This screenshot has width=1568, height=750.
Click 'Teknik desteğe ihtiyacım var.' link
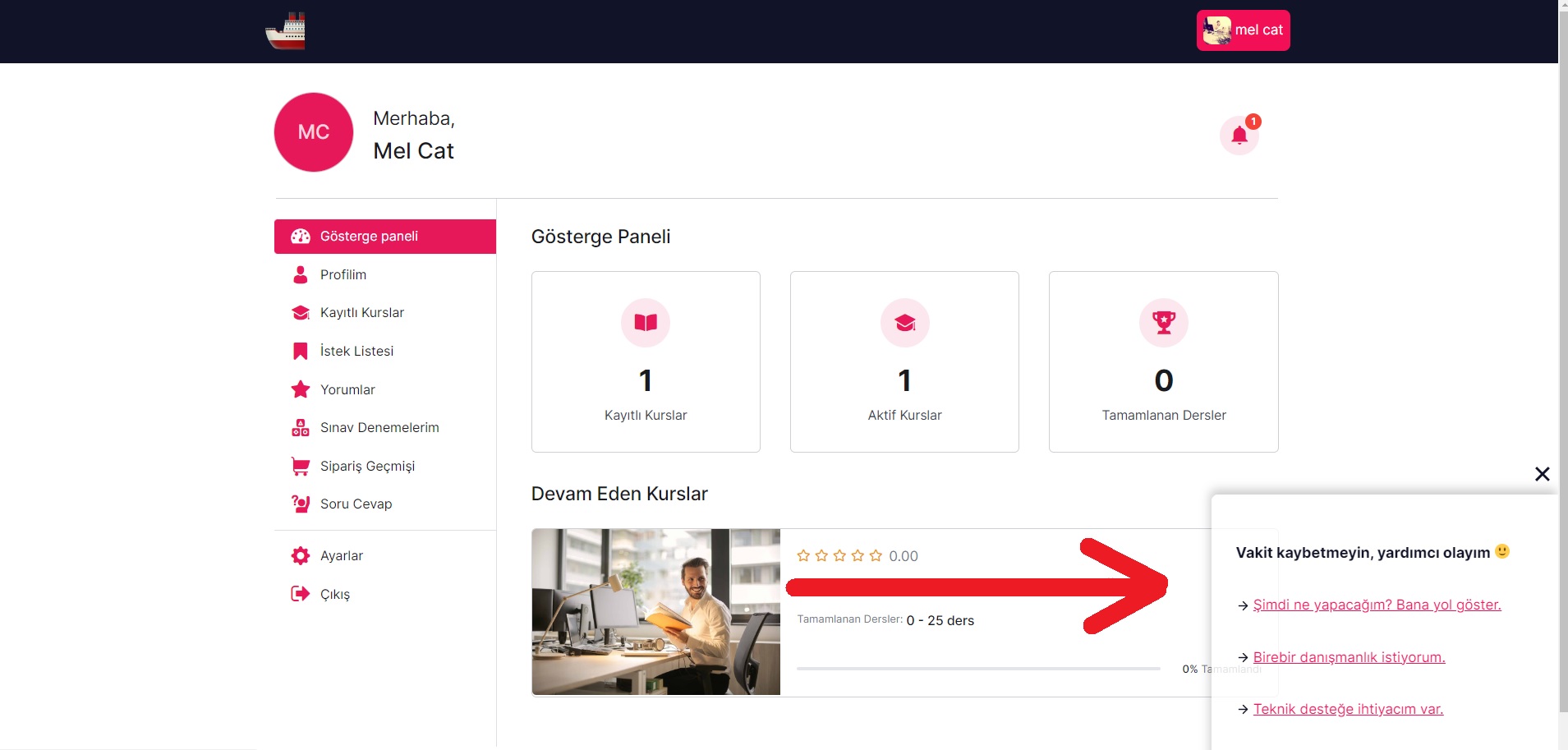1348,709
